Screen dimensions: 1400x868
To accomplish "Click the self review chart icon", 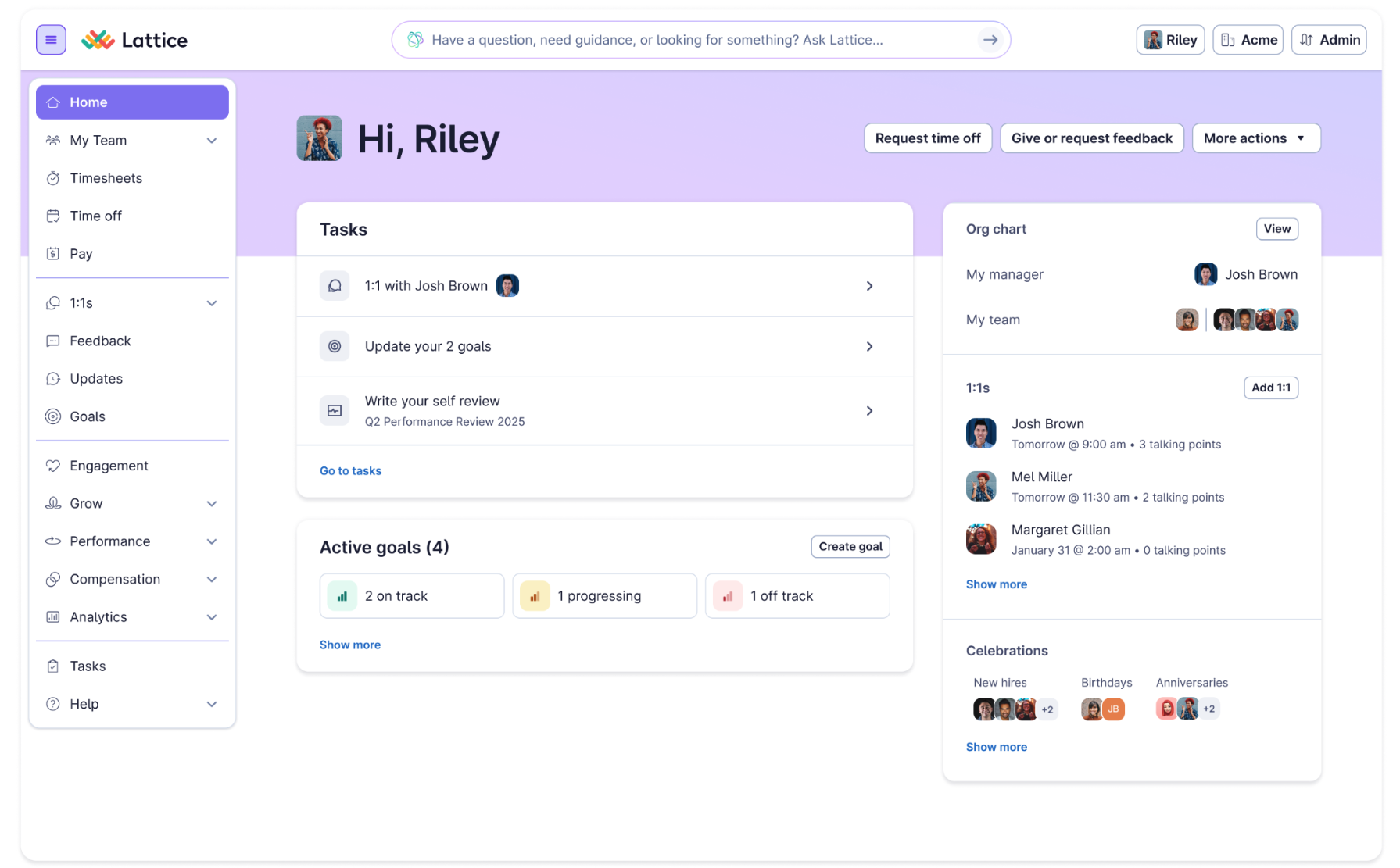I will point(335,410).
